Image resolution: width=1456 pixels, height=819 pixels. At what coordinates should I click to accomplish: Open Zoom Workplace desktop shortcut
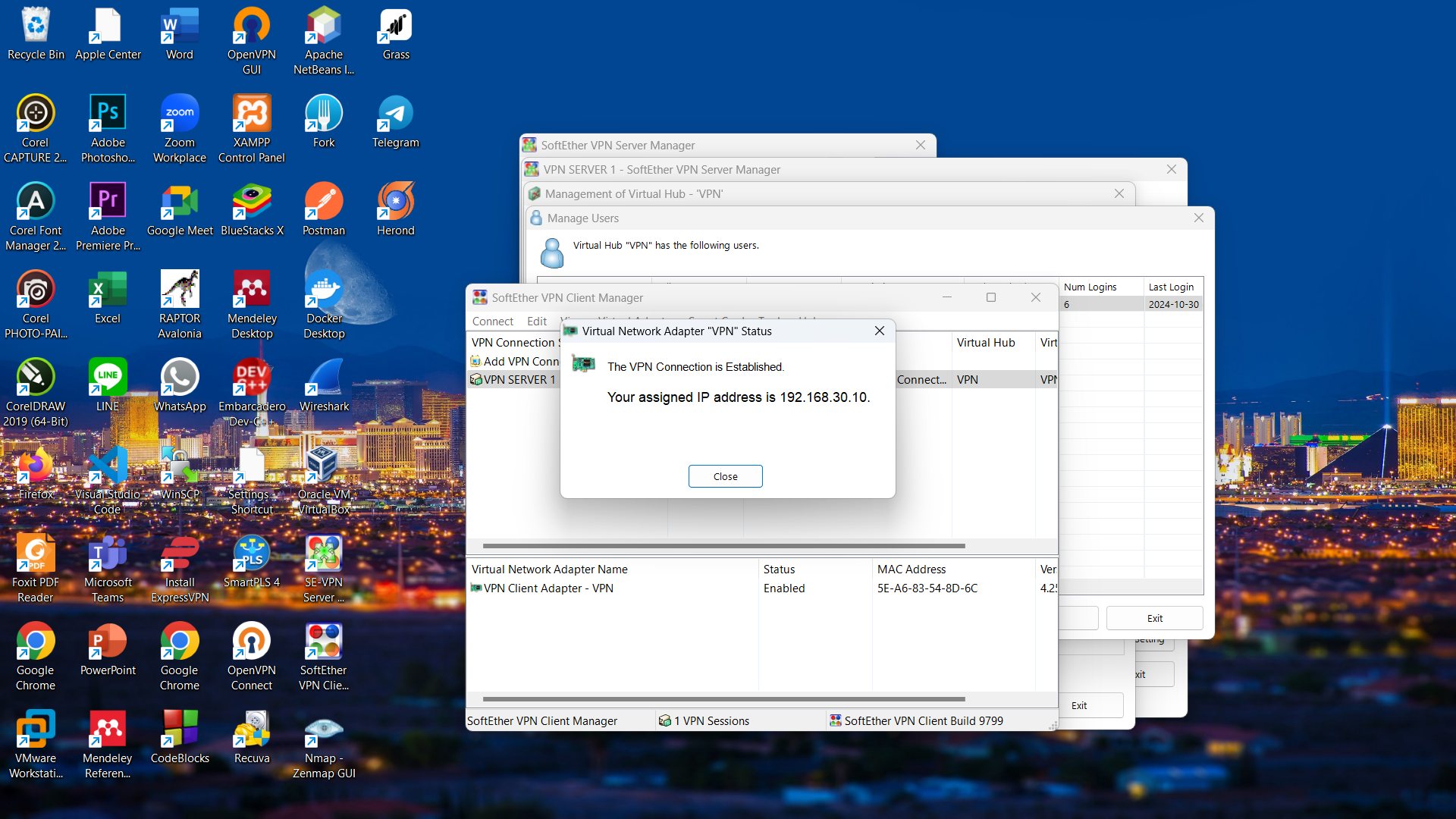coord(180,129)
